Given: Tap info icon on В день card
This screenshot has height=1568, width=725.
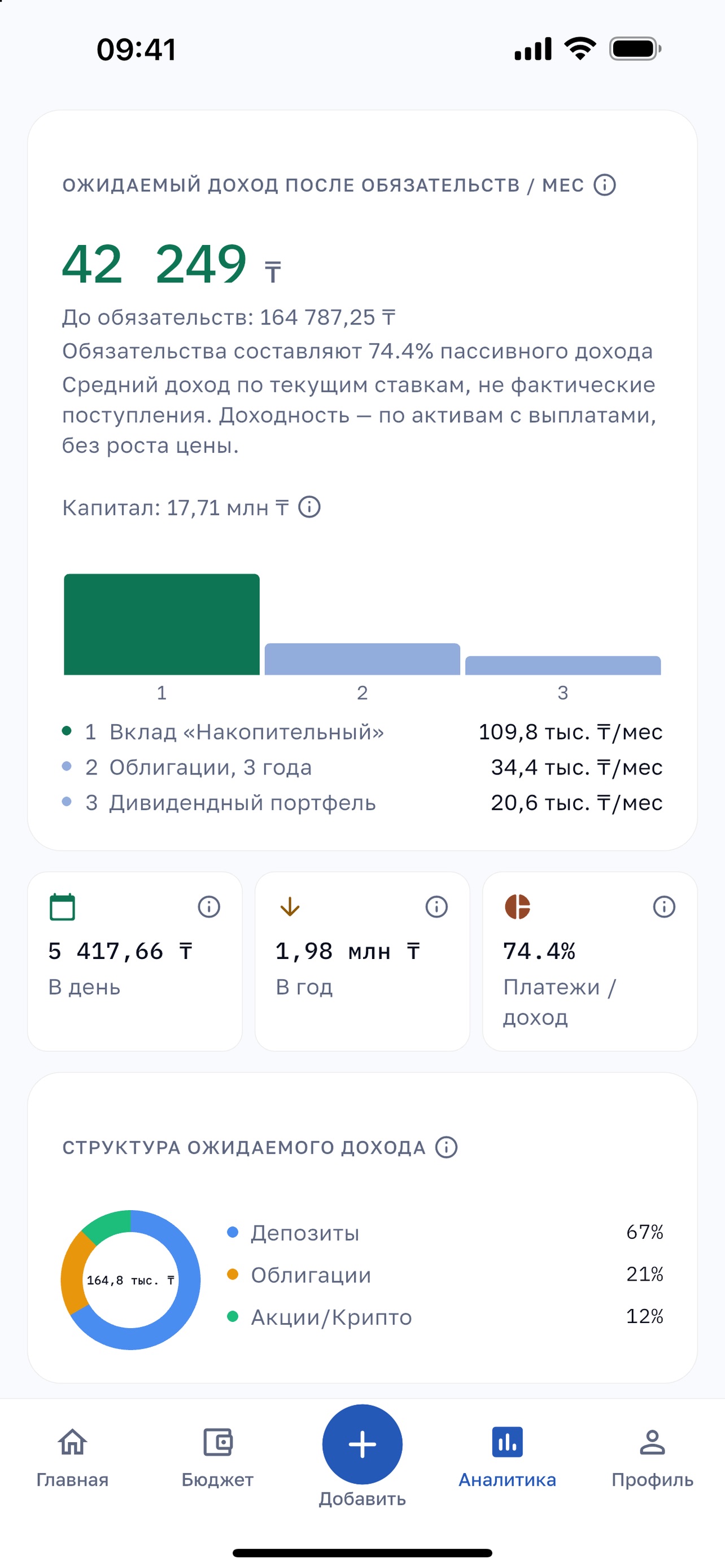Looking at the screenshot, I should (209, 906).
